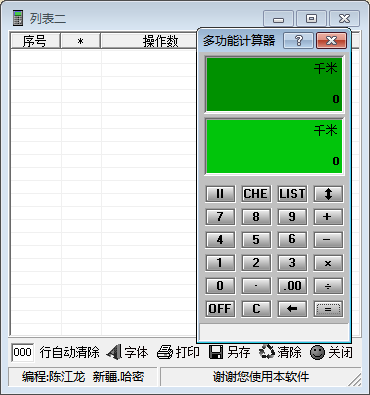
Task: Turn off calculator with OFF key
Action: tap(220, 309)
